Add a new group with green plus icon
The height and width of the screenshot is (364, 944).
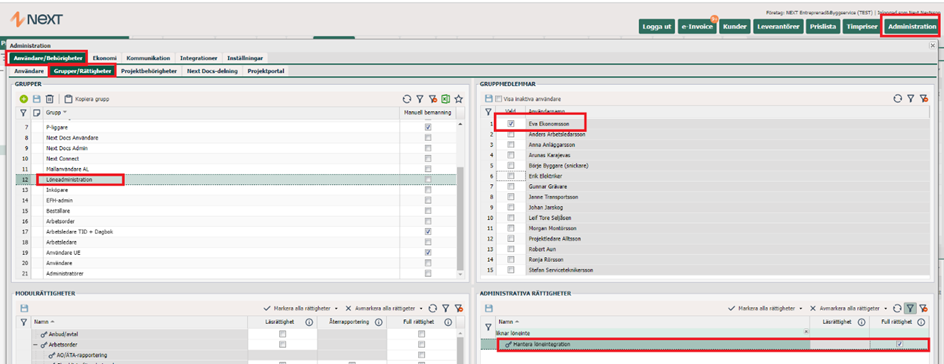click(24, 99)
